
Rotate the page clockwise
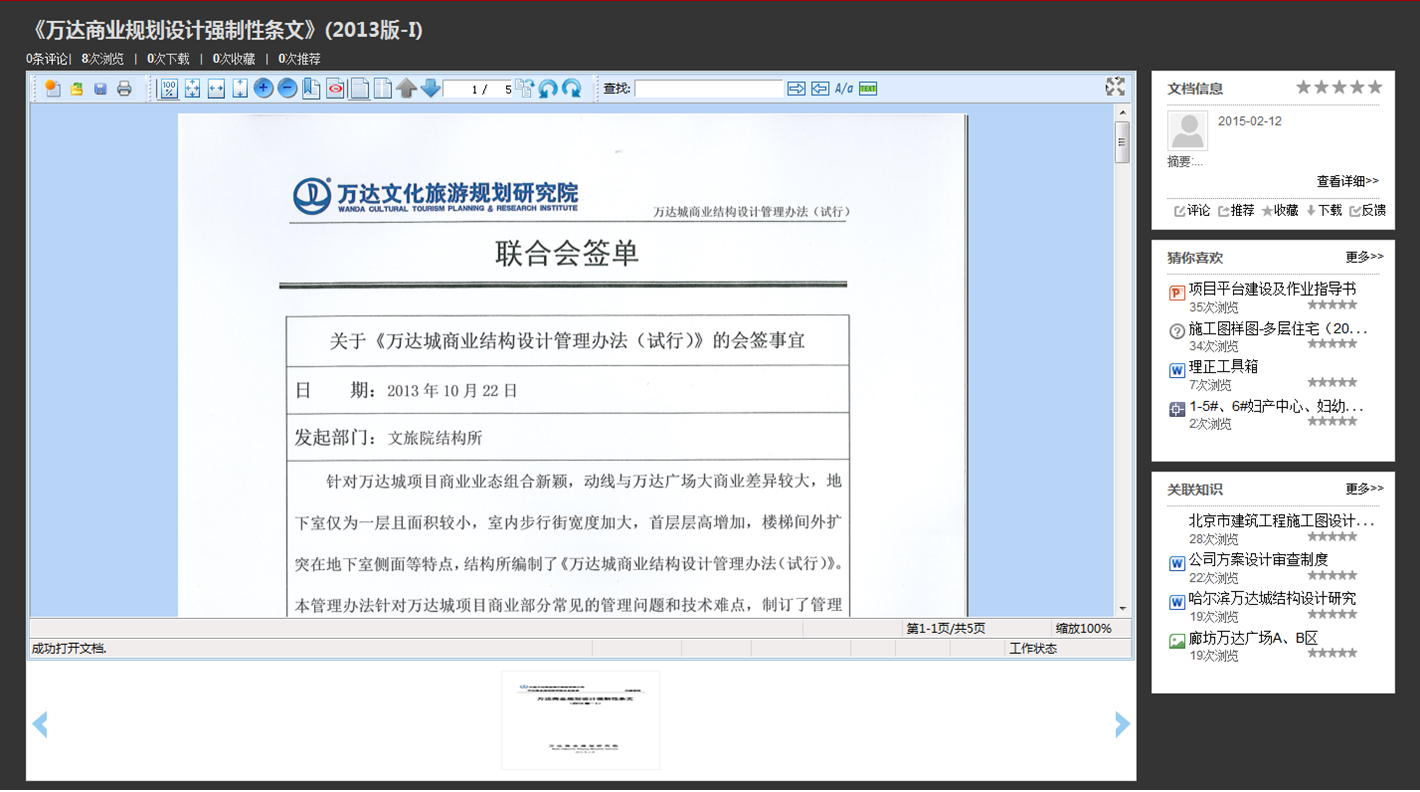[571, 88]
